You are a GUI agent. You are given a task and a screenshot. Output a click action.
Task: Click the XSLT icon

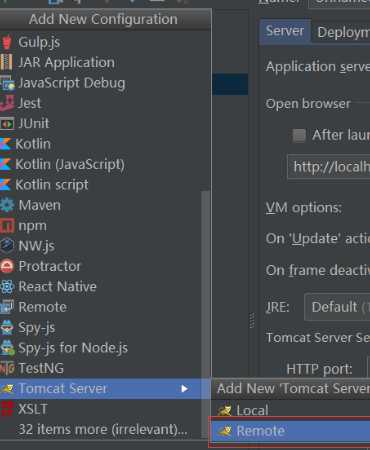(x=7, y=409)
